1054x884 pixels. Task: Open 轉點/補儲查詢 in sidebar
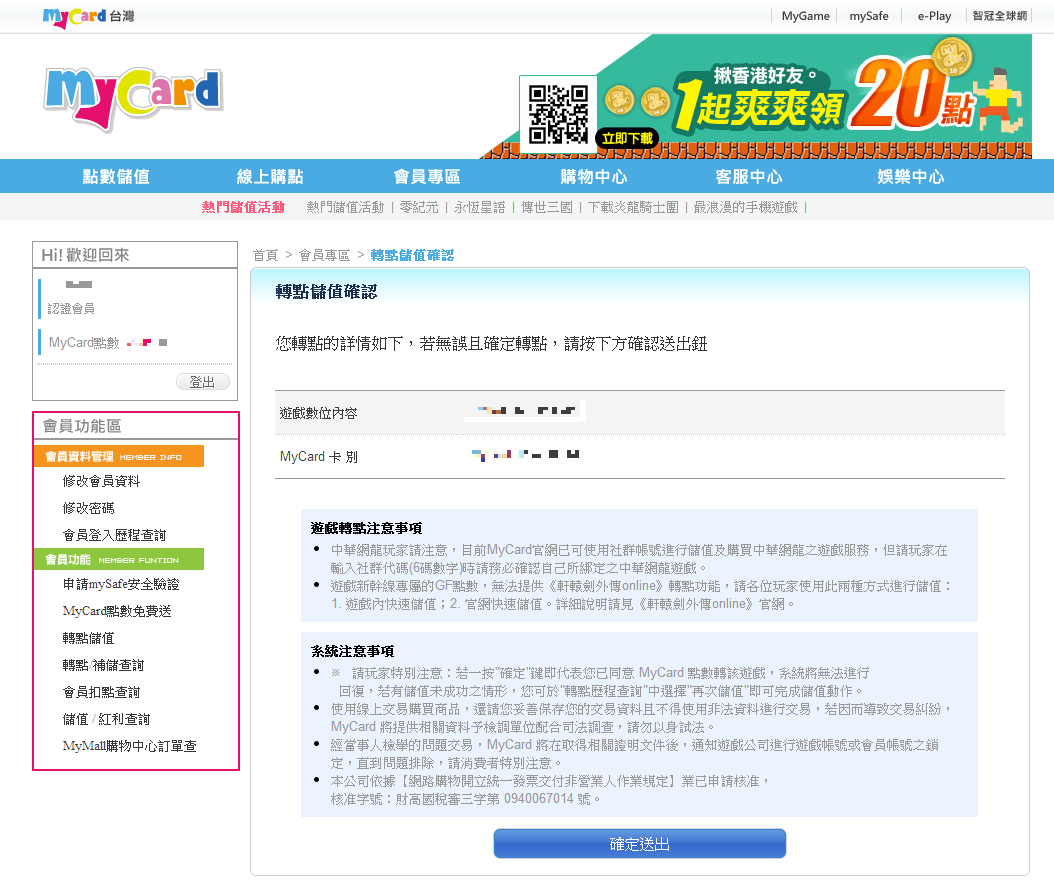tap(103, 665)
